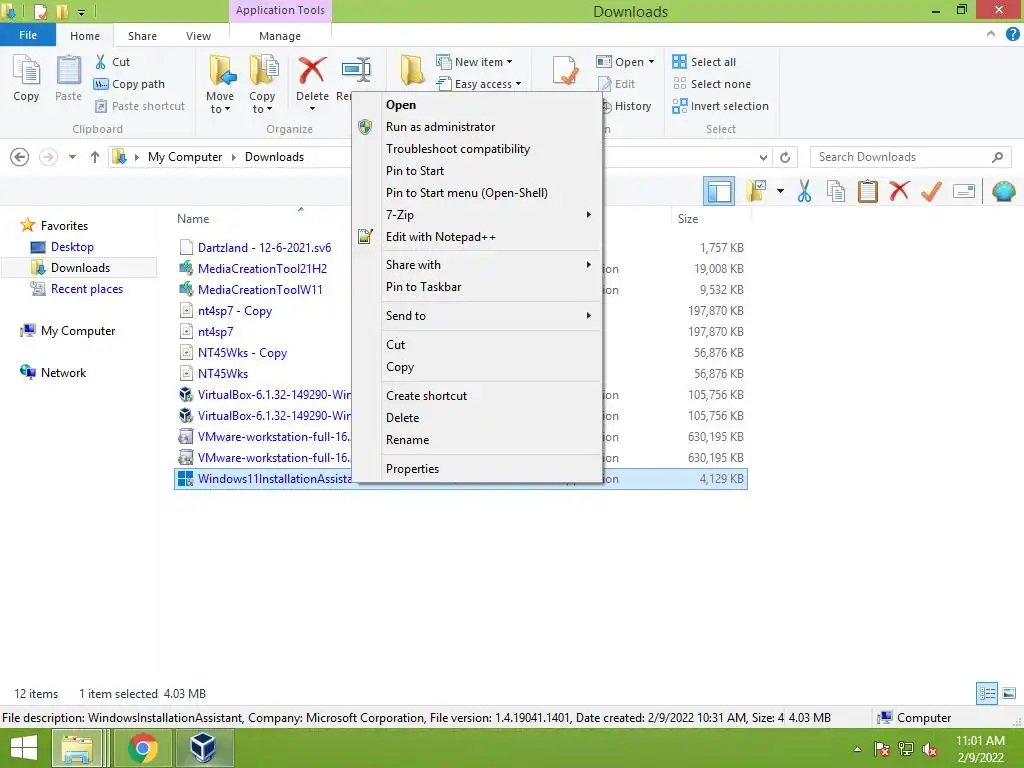Open Google Chrome from the taskbar
This screenshot has width=1024, height=768.
pyautogui.click(x=142, y=748)
